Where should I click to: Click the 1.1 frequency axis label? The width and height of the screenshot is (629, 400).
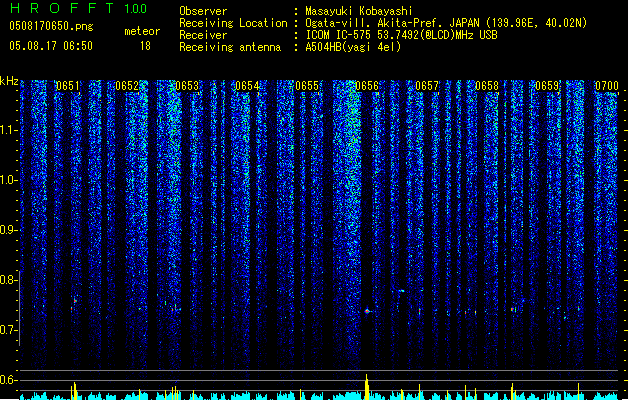8,130
